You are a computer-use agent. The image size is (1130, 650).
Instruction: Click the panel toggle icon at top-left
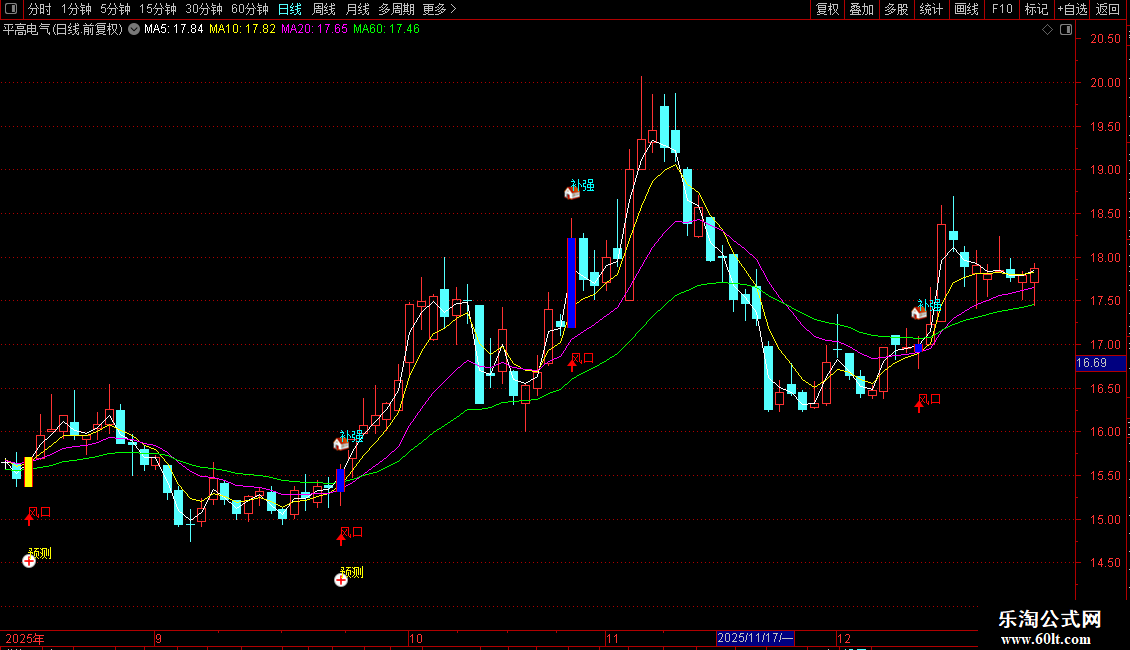coord(11,9)
